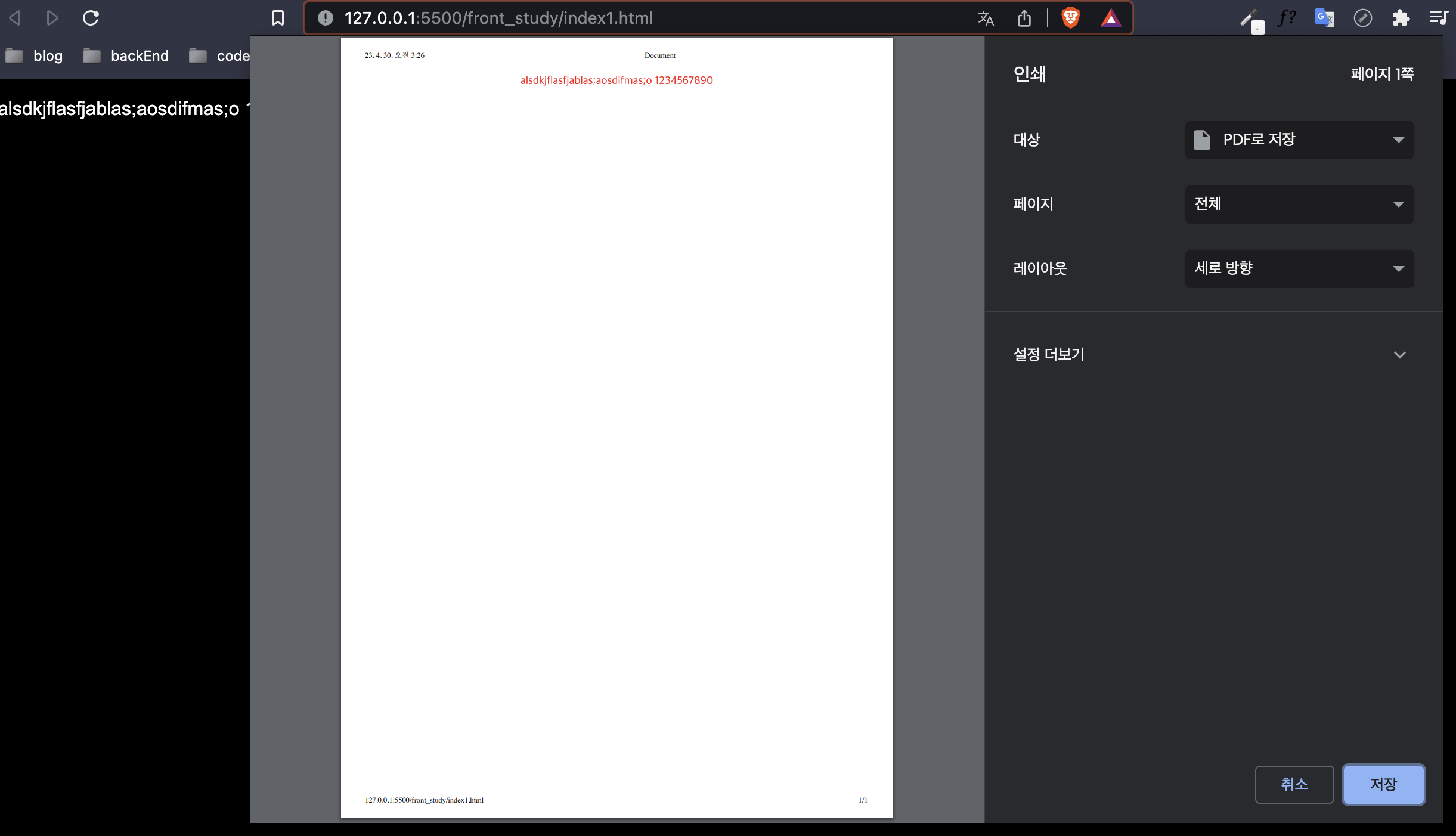This screenshot has width=1456, height=836.
Task: Open Brave Shields lion icon
Action: (x=1071, y=18)
